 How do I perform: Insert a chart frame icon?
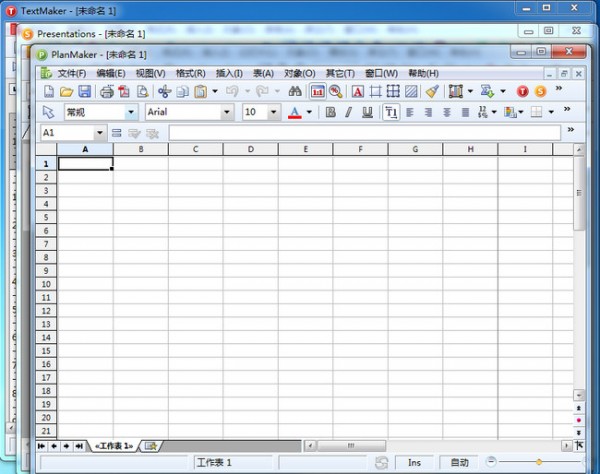(455, 91)
